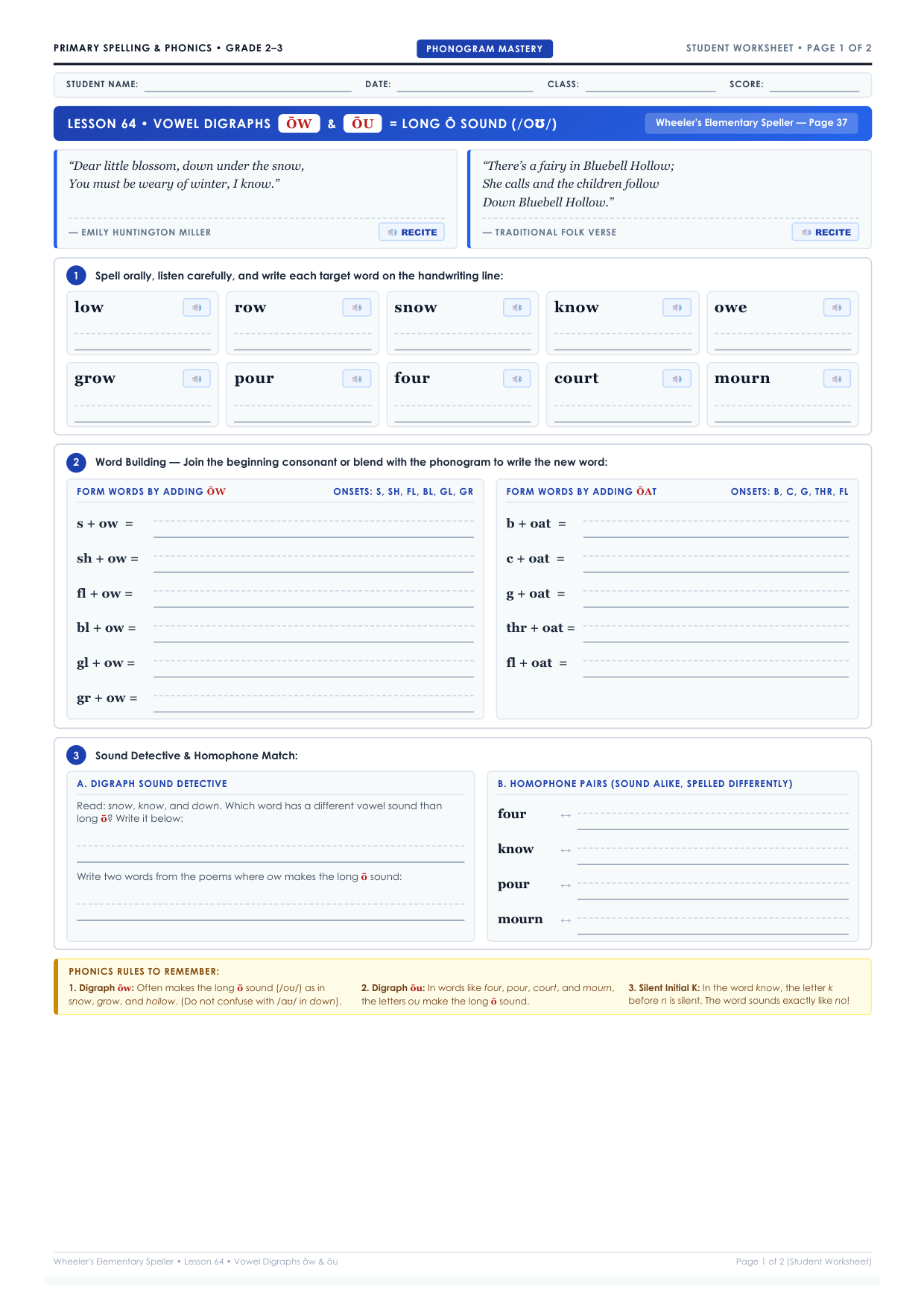
Task: Click the answer line for s + ow
Action: pyautogui.click(x=314, y=529)
